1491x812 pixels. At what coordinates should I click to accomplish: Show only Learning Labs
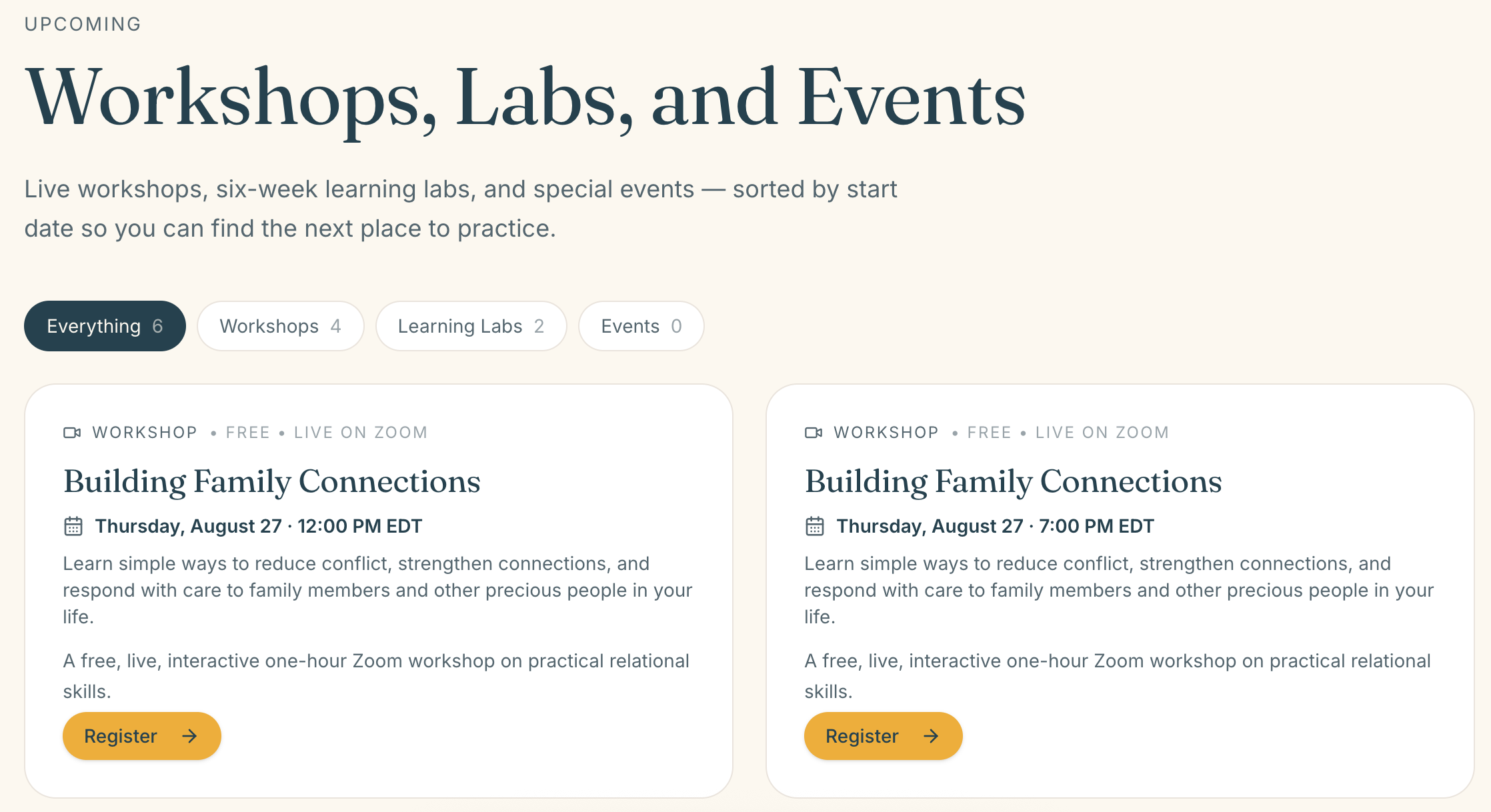coord(471,326)
